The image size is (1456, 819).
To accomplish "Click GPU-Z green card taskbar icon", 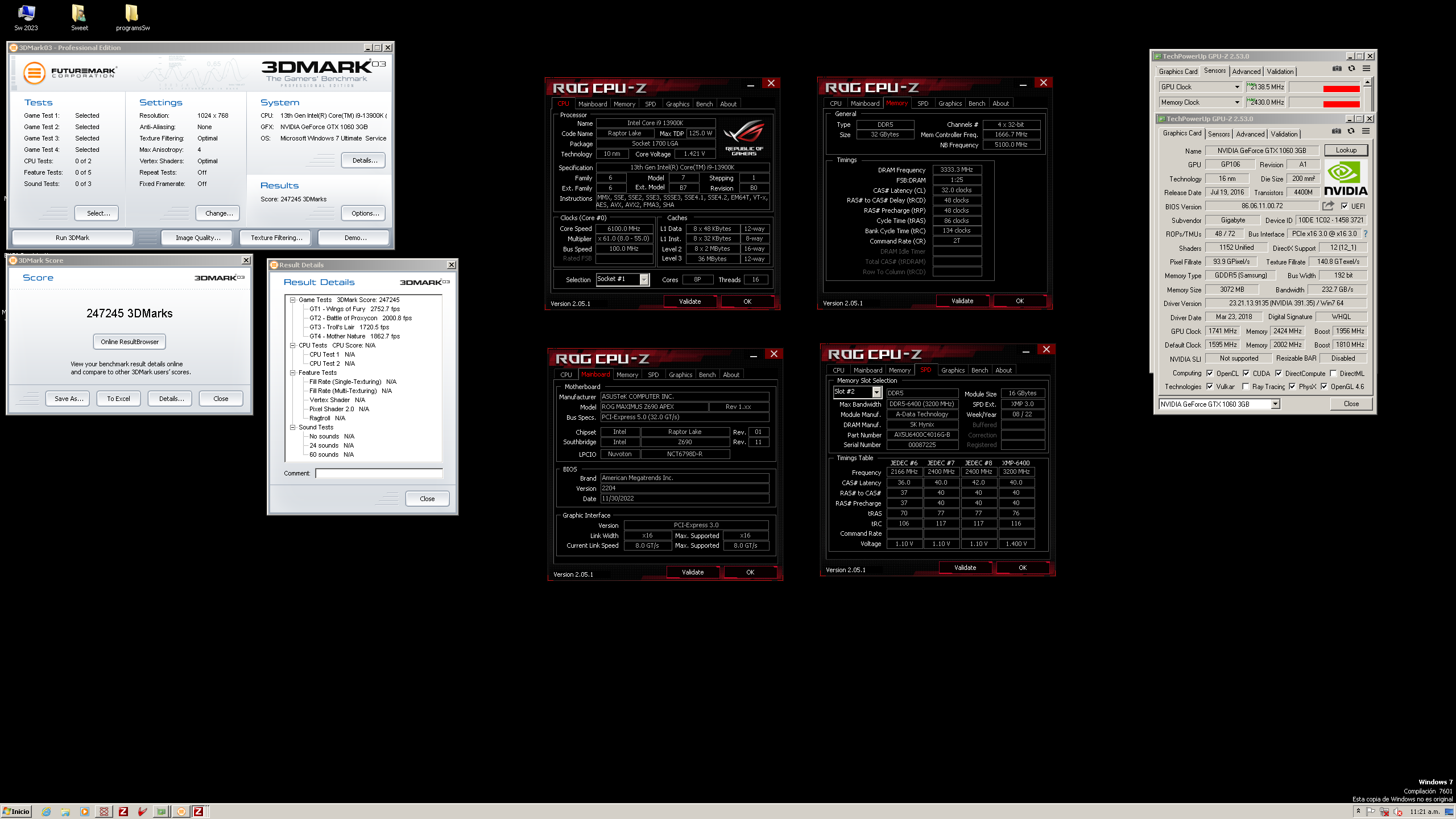I will [x=162, y=812].
